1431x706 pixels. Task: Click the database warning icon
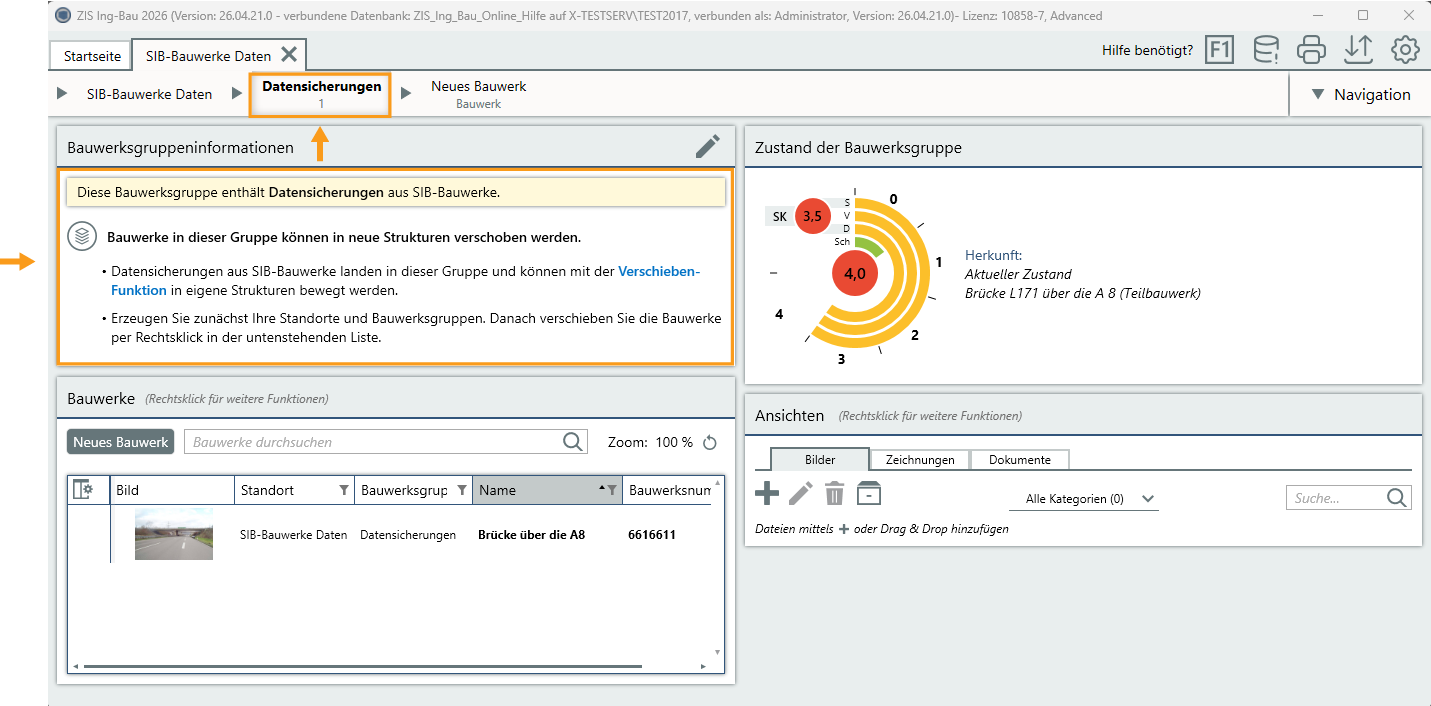pyautogui.click(x=1266, y=50)
